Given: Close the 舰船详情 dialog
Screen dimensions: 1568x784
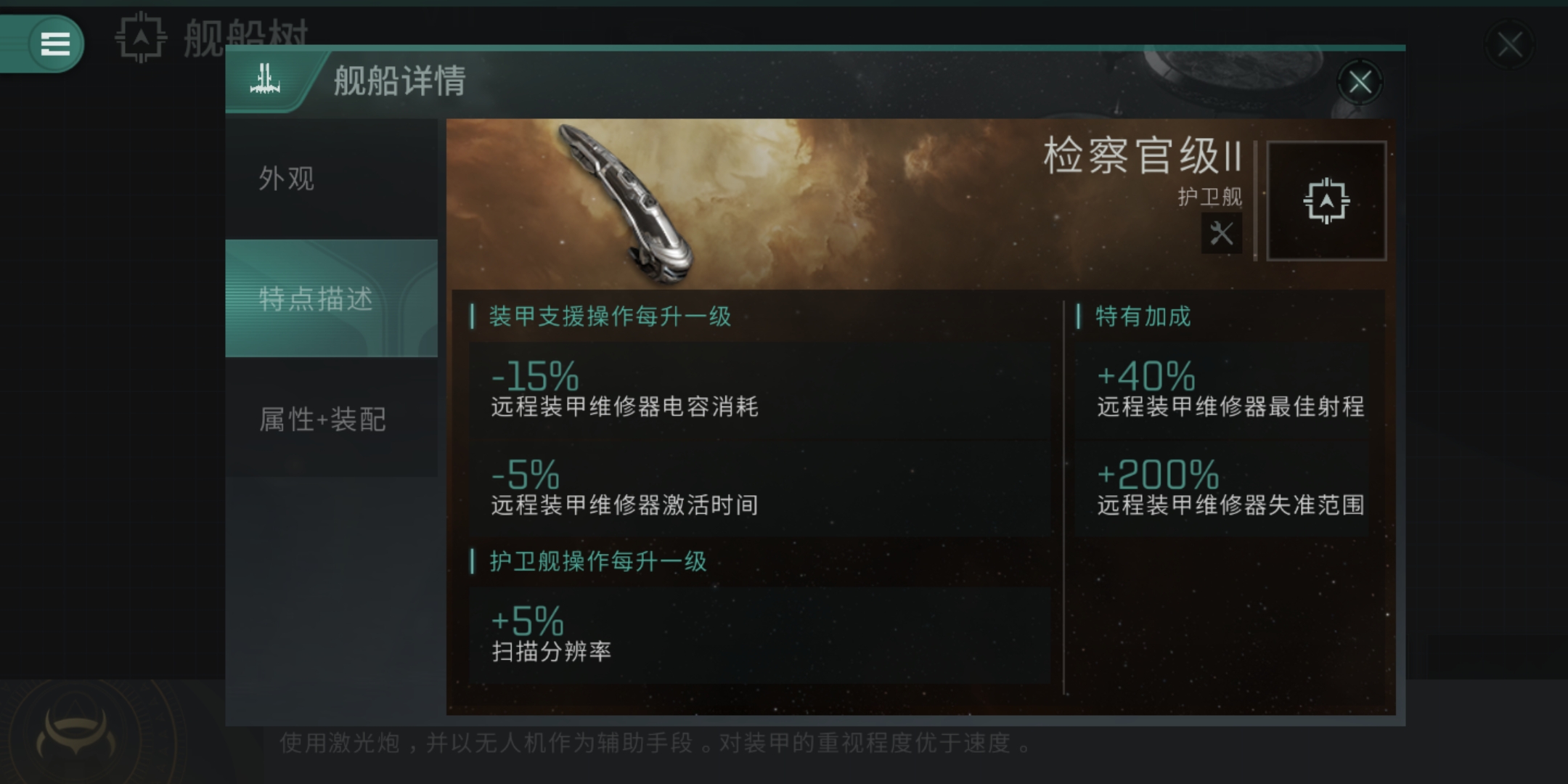Looking at the screenshot, I should click(1360, 82).
